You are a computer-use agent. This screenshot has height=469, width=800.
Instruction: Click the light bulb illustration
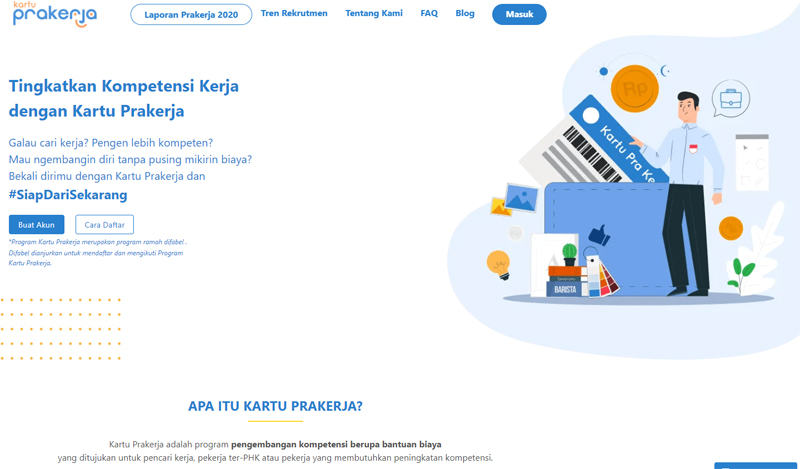coord(498,264)
